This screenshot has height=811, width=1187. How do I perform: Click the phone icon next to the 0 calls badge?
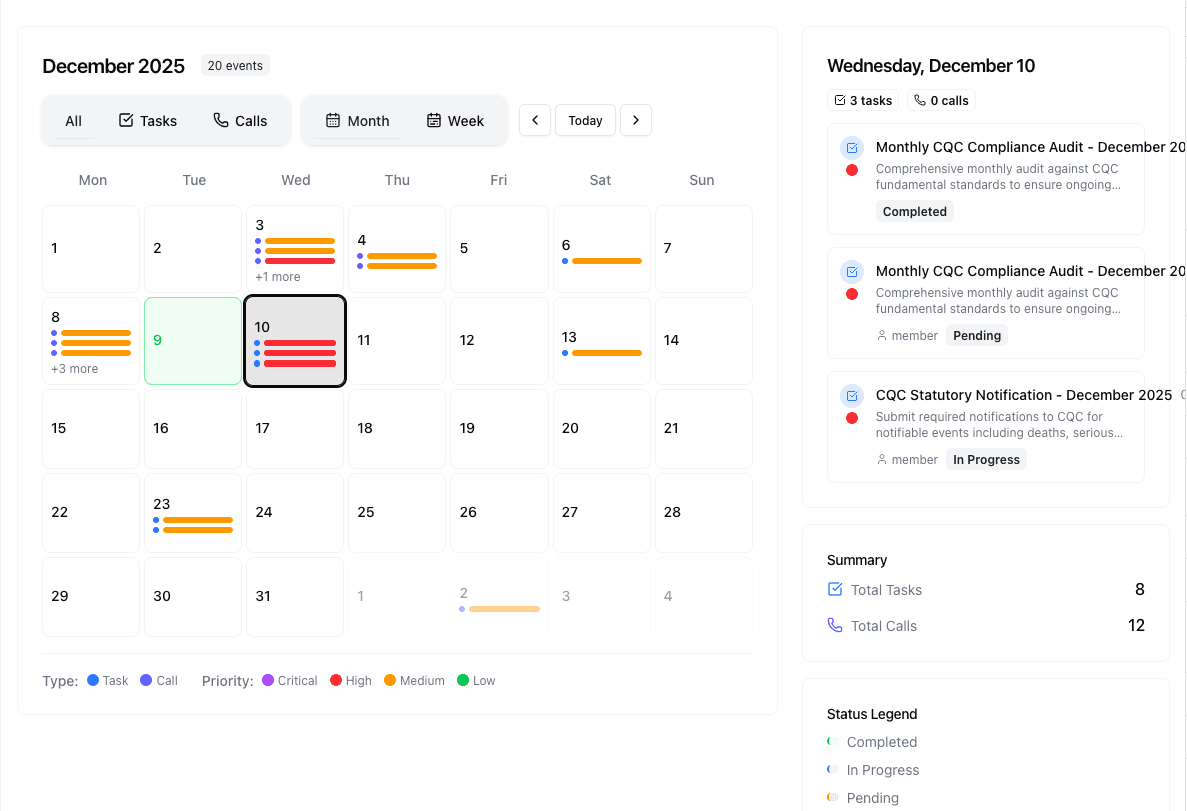point(917,100)
